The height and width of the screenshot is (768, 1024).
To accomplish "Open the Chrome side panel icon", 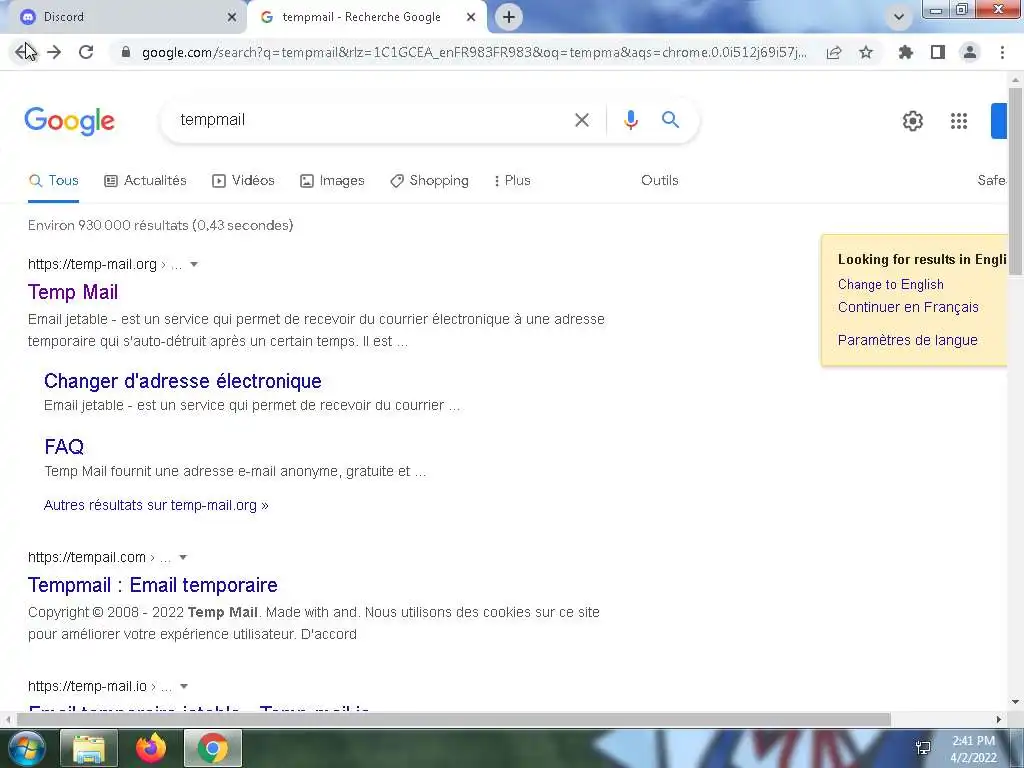I will (938, 52).
